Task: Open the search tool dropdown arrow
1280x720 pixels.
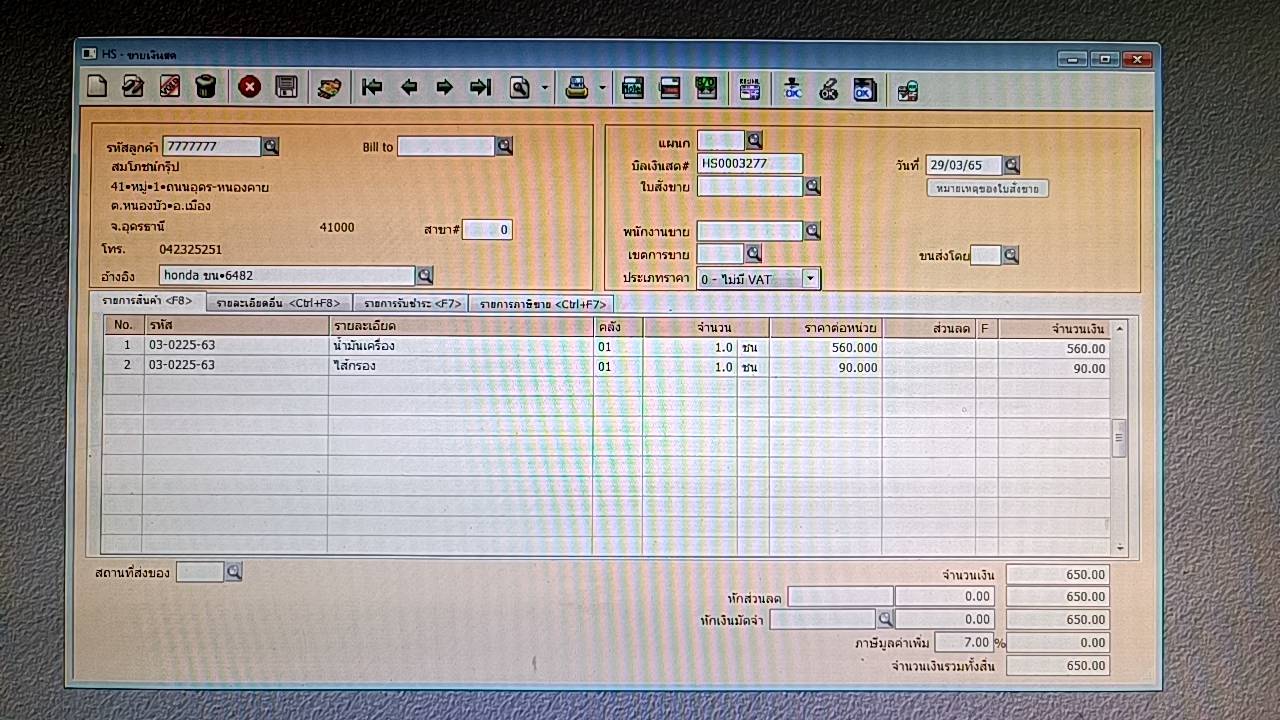Action: [545, 88]
